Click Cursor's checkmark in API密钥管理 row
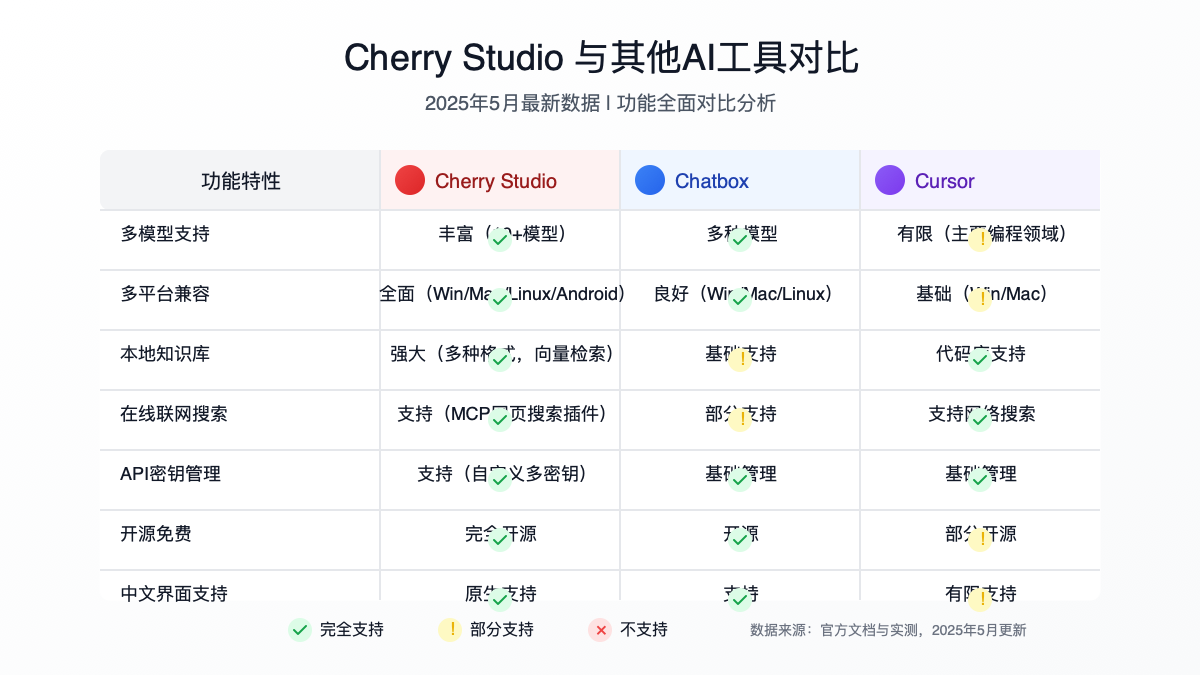 980,480
